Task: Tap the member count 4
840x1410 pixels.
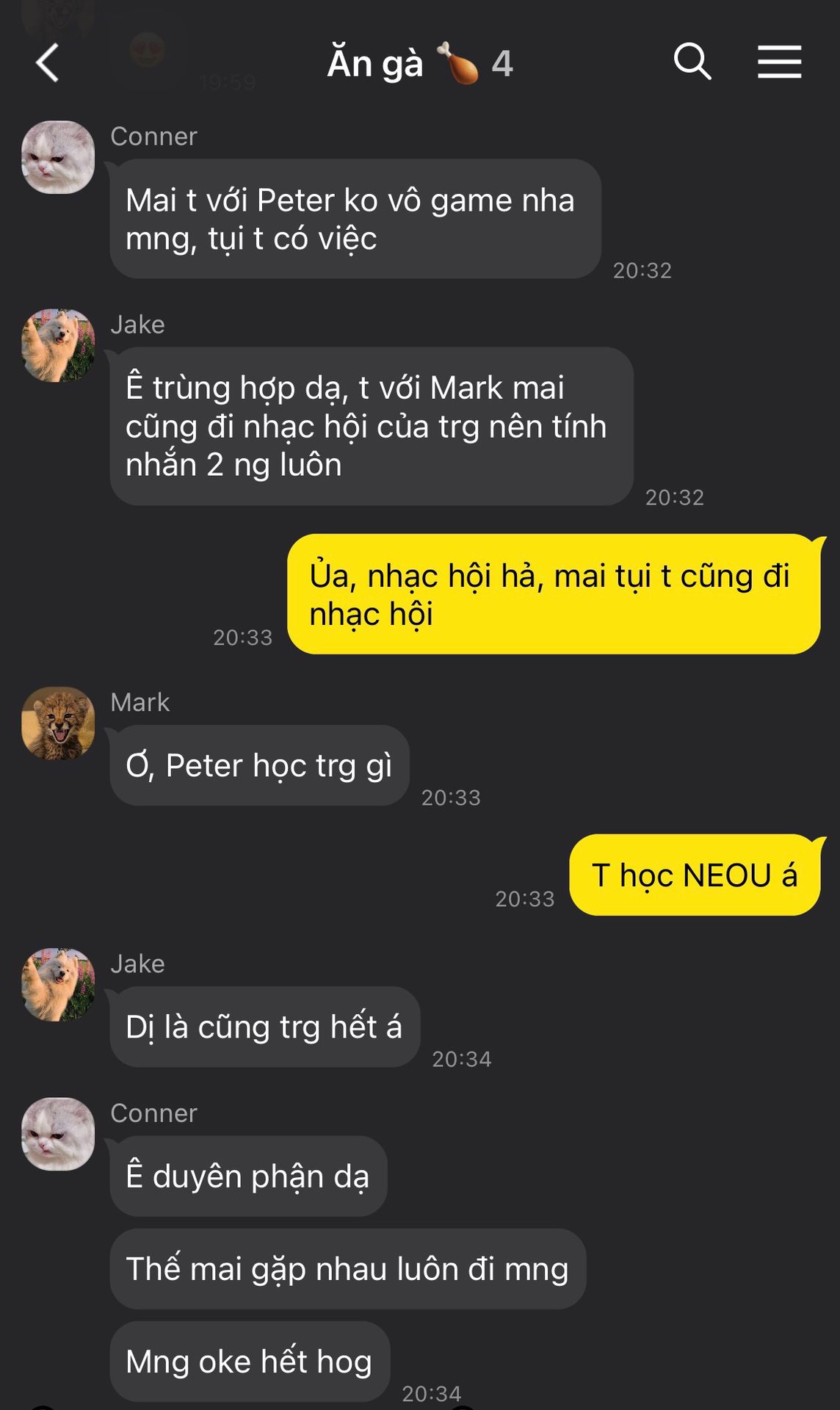Action: (x=502, y=64)
